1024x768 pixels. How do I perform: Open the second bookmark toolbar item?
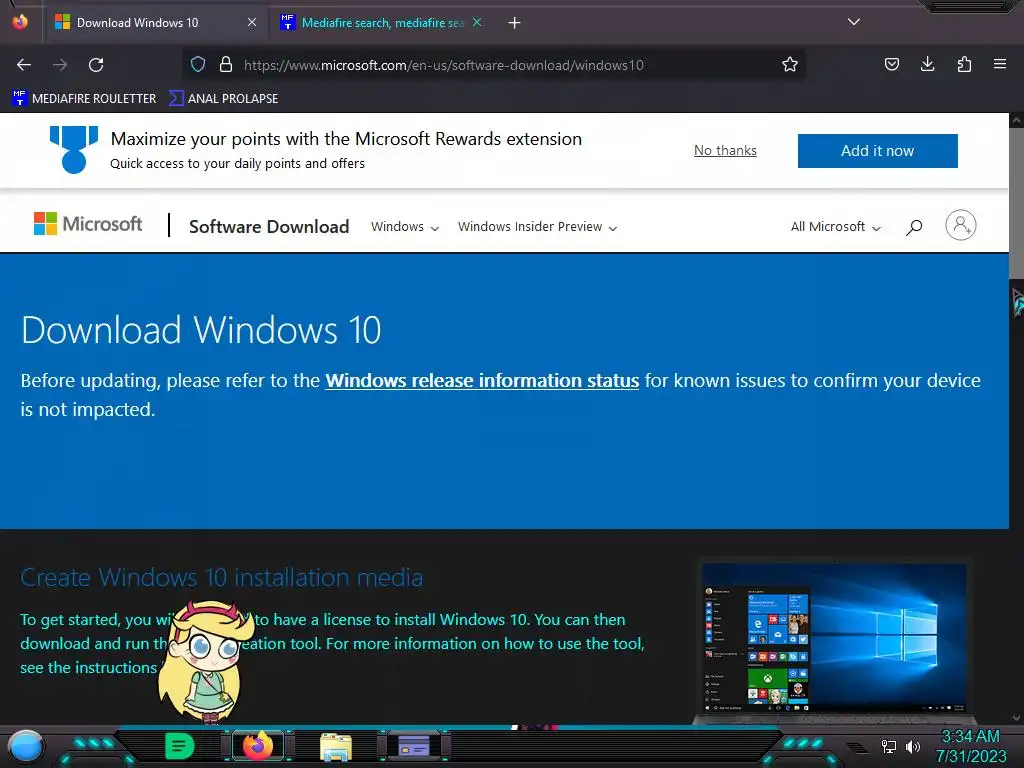[x=223, y=99]
